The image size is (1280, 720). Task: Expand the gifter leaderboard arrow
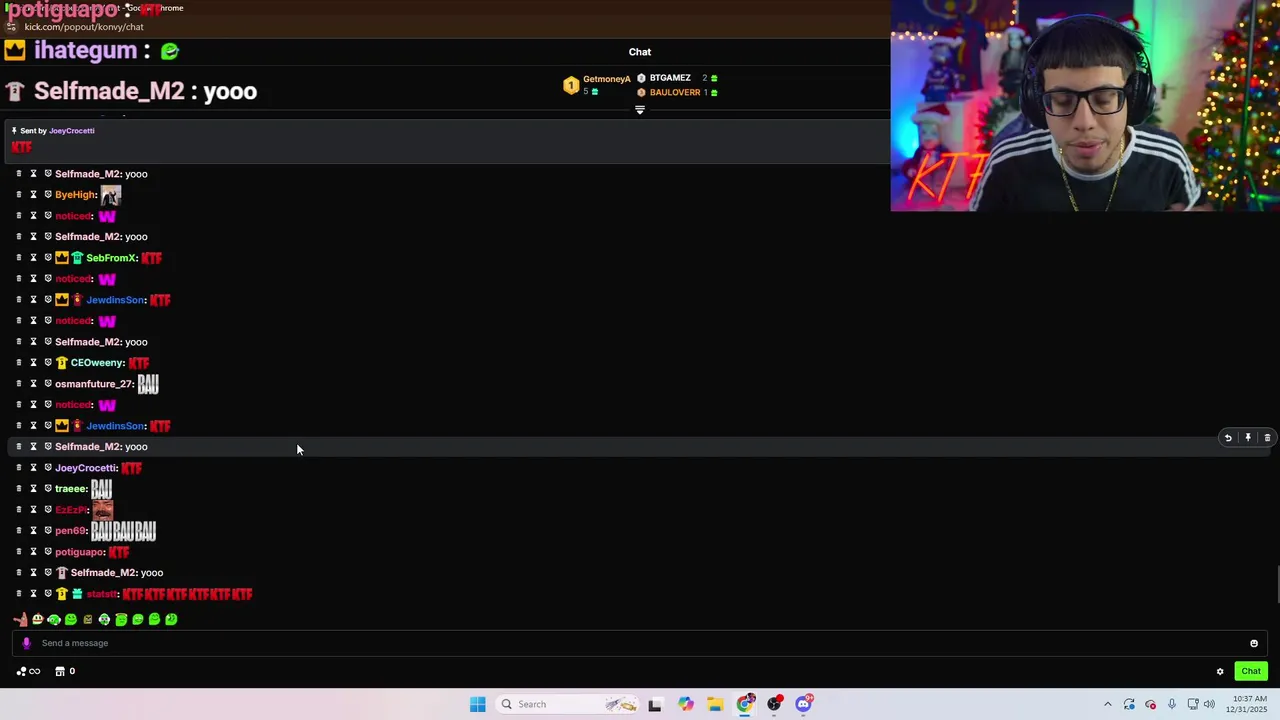pos(640,110)
